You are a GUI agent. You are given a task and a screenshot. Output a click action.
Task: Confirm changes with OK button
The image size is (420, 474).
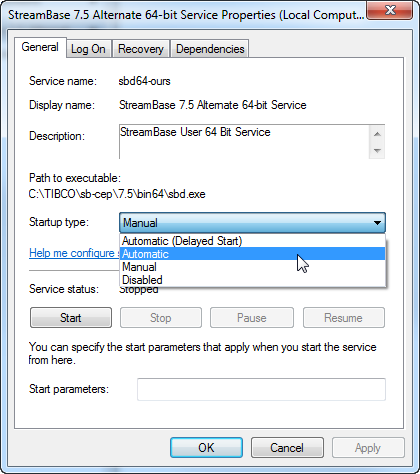206,448
